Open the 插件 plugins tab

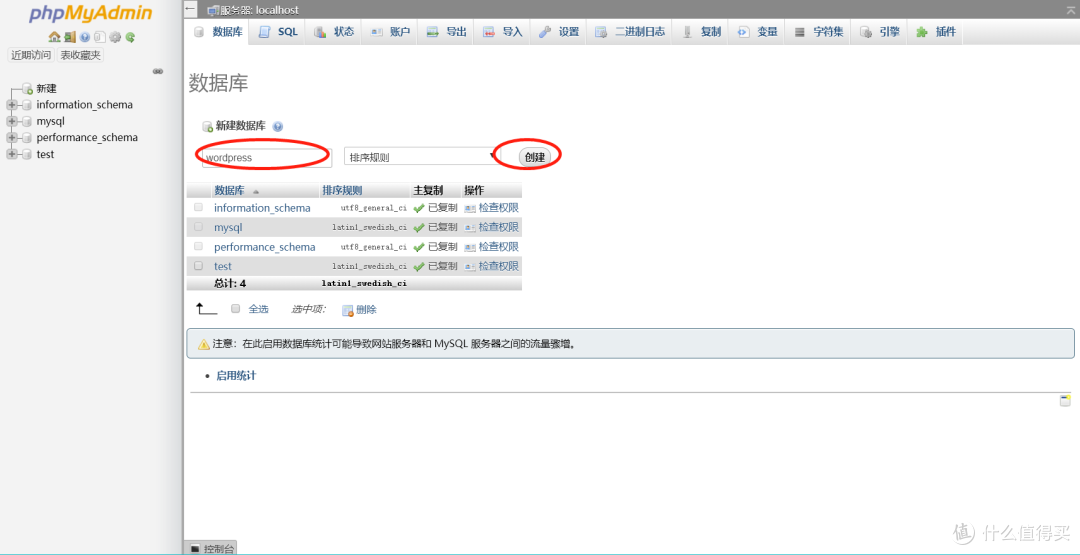click(x=935, y=32)
